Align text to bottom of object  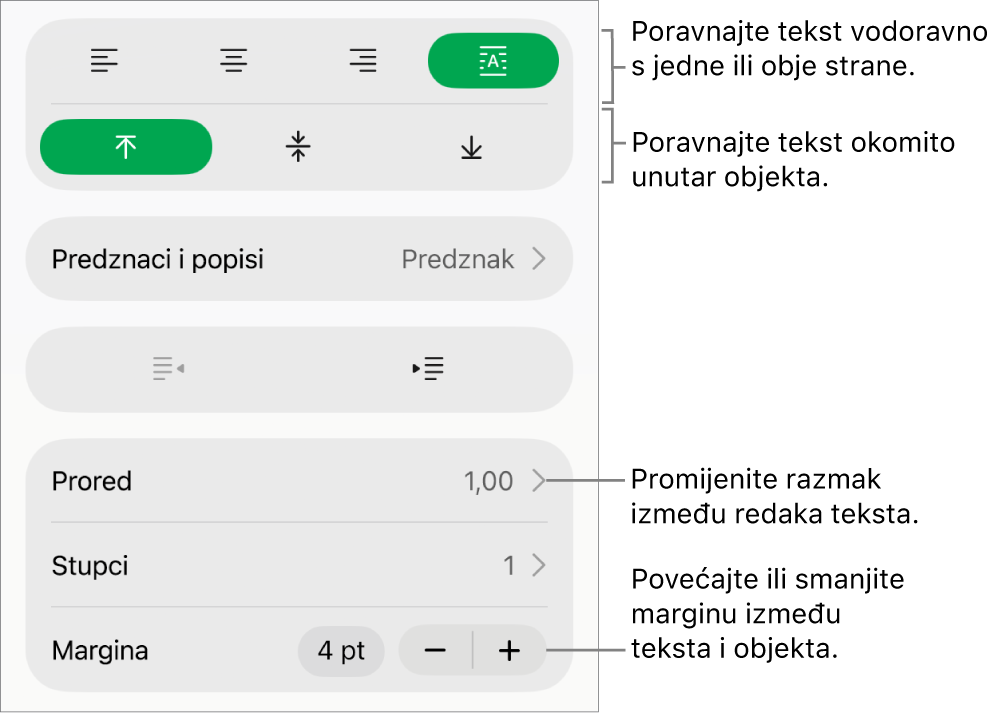point(472,148)
